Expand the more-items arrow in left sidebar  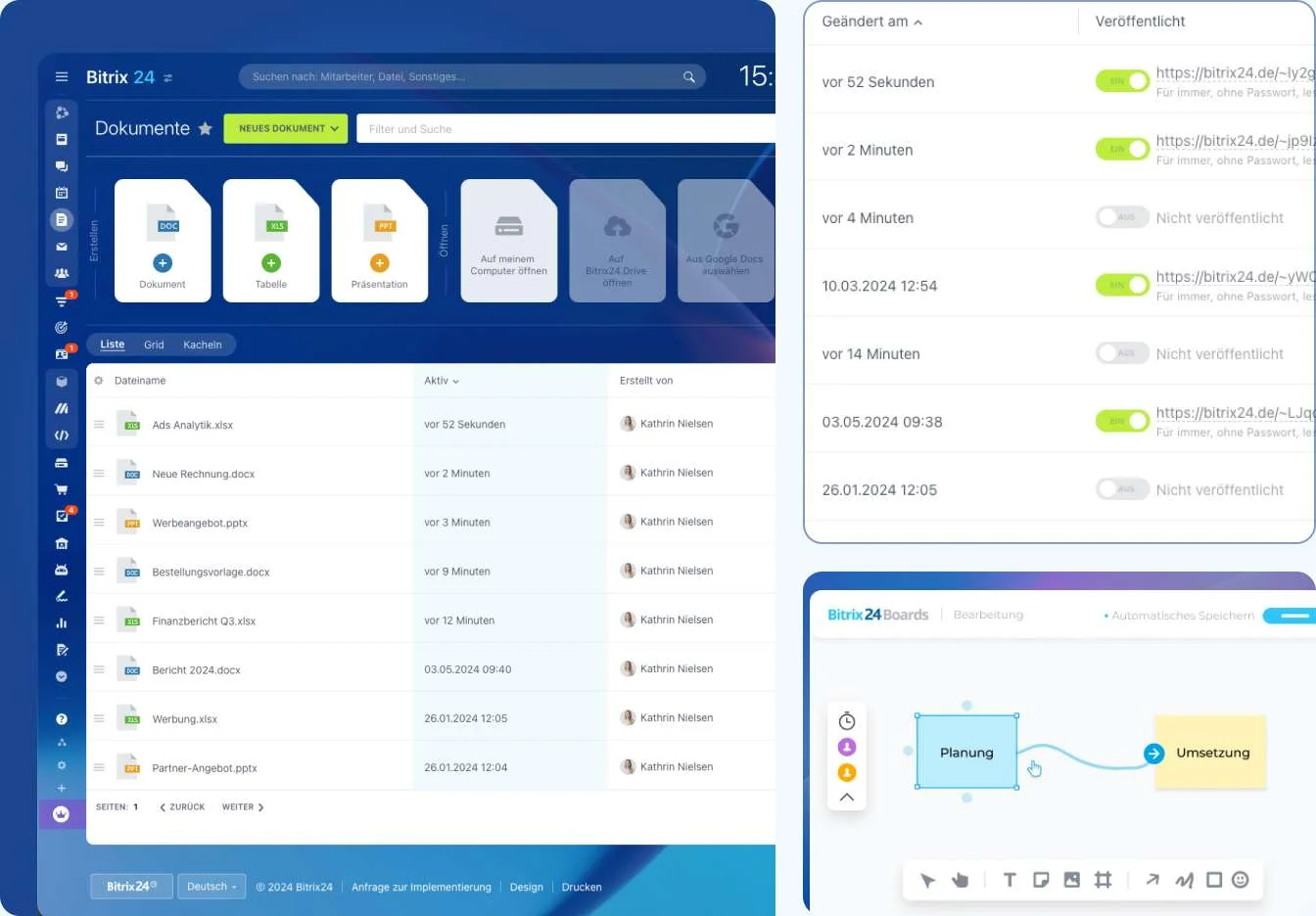[x=62, y=676]
